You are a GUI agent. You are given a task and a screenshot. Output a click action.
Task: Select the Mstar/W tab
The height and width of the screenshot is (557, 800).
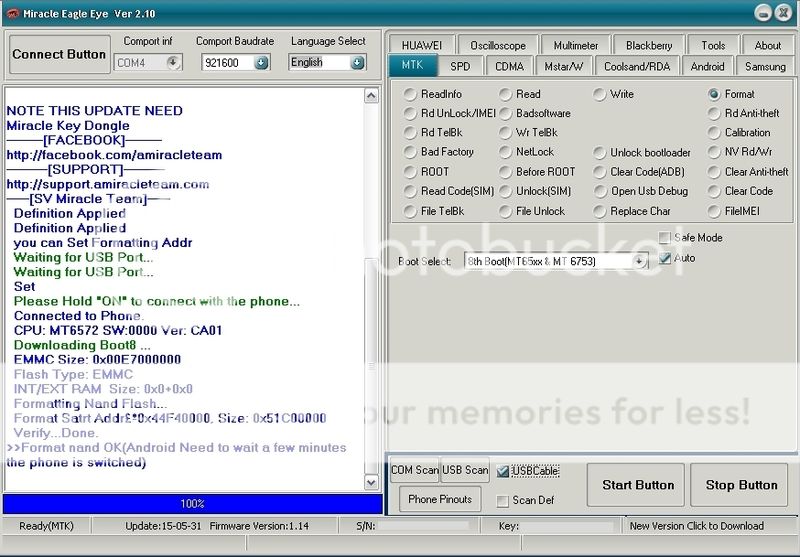point(564,66)
